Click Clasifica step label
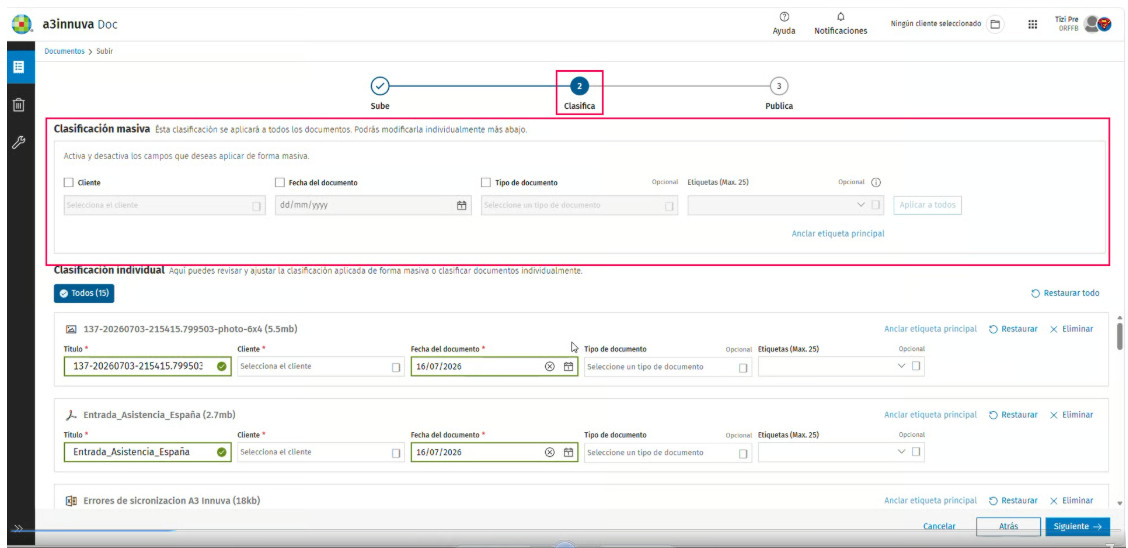 579,106
